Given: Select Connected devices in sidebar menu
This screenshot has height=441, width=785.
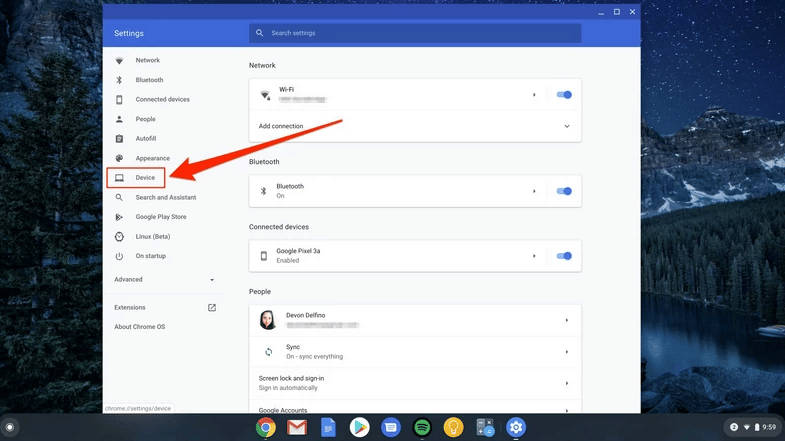Looking at the screenshot, I should pos(163,100).
